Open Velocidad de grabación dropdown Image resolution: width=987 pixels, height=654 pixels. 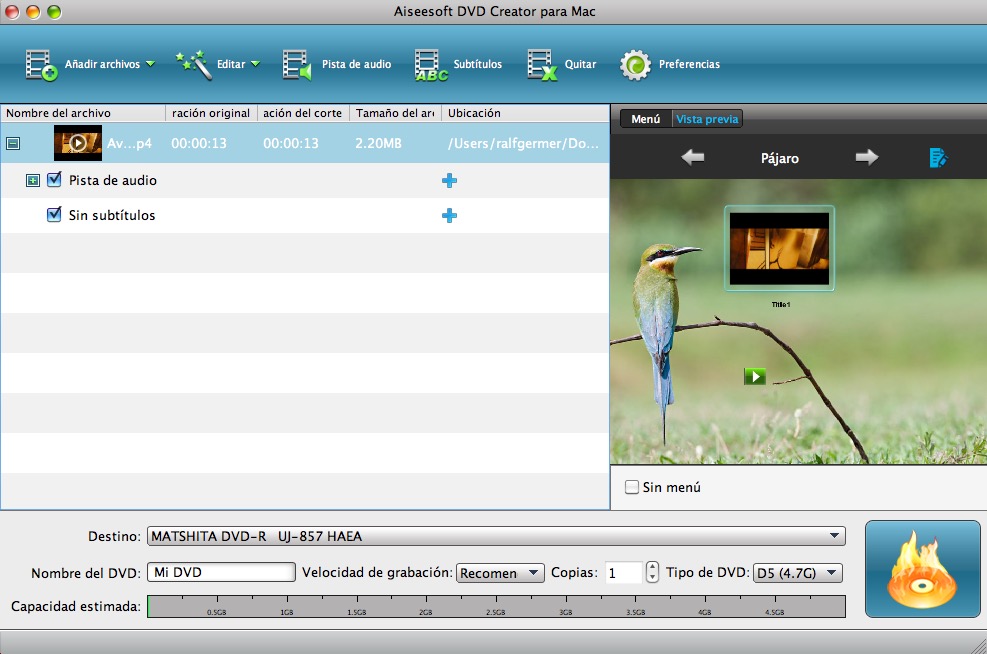500,573
